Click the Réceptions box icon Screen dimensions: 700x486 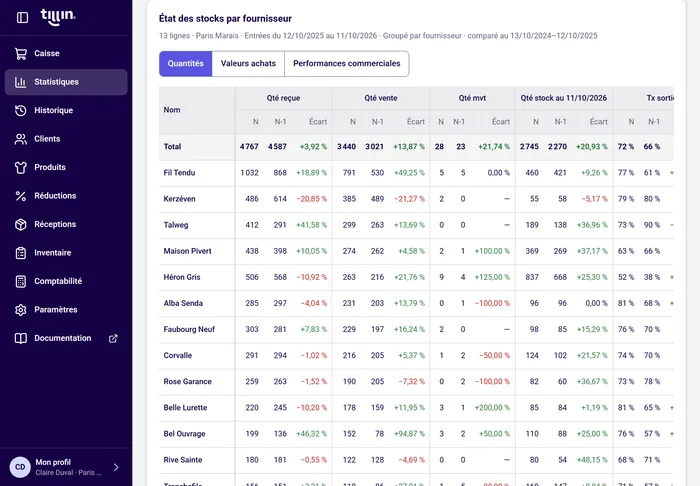pyautogui.click(x=21, y=224)
